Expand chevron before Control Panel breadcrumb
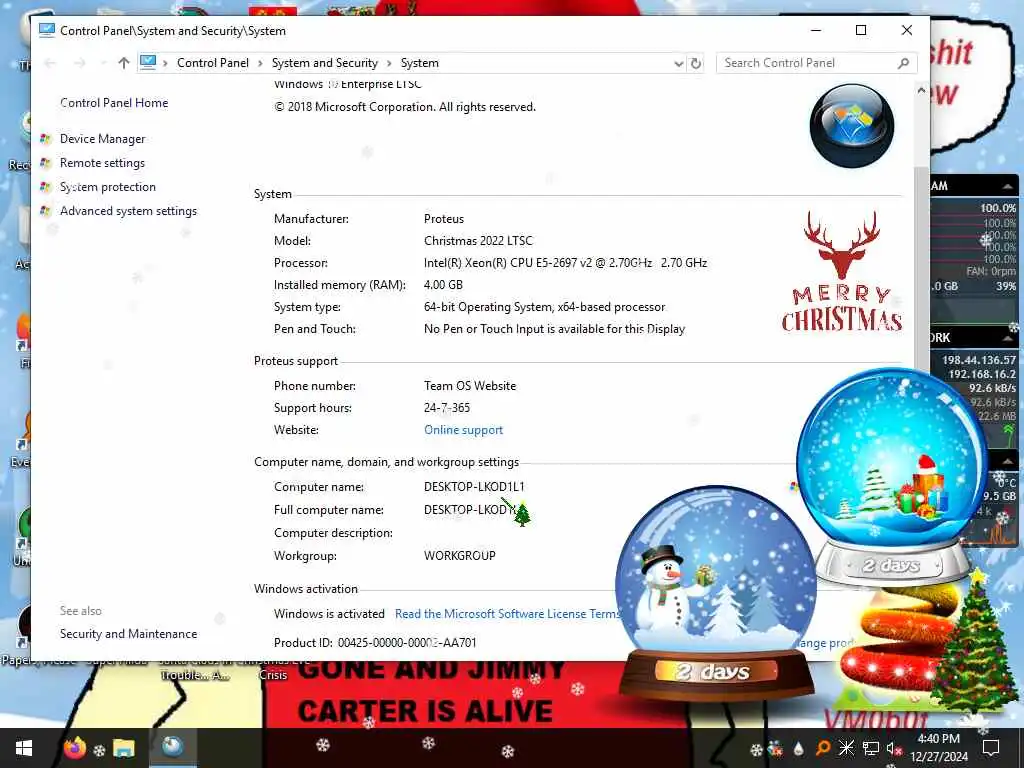1024x768 pixels. click(165, 63)
